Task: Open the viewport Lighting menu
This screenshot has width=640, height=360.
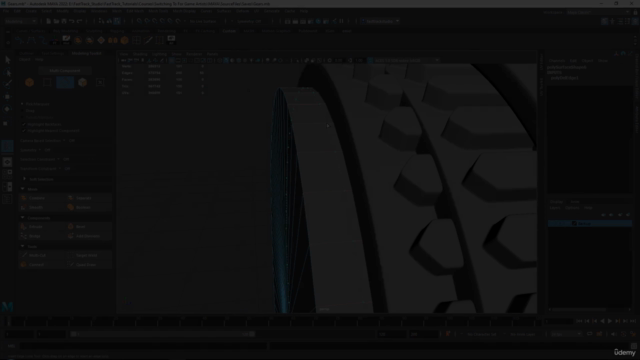Action: click(x=160, y=54)
